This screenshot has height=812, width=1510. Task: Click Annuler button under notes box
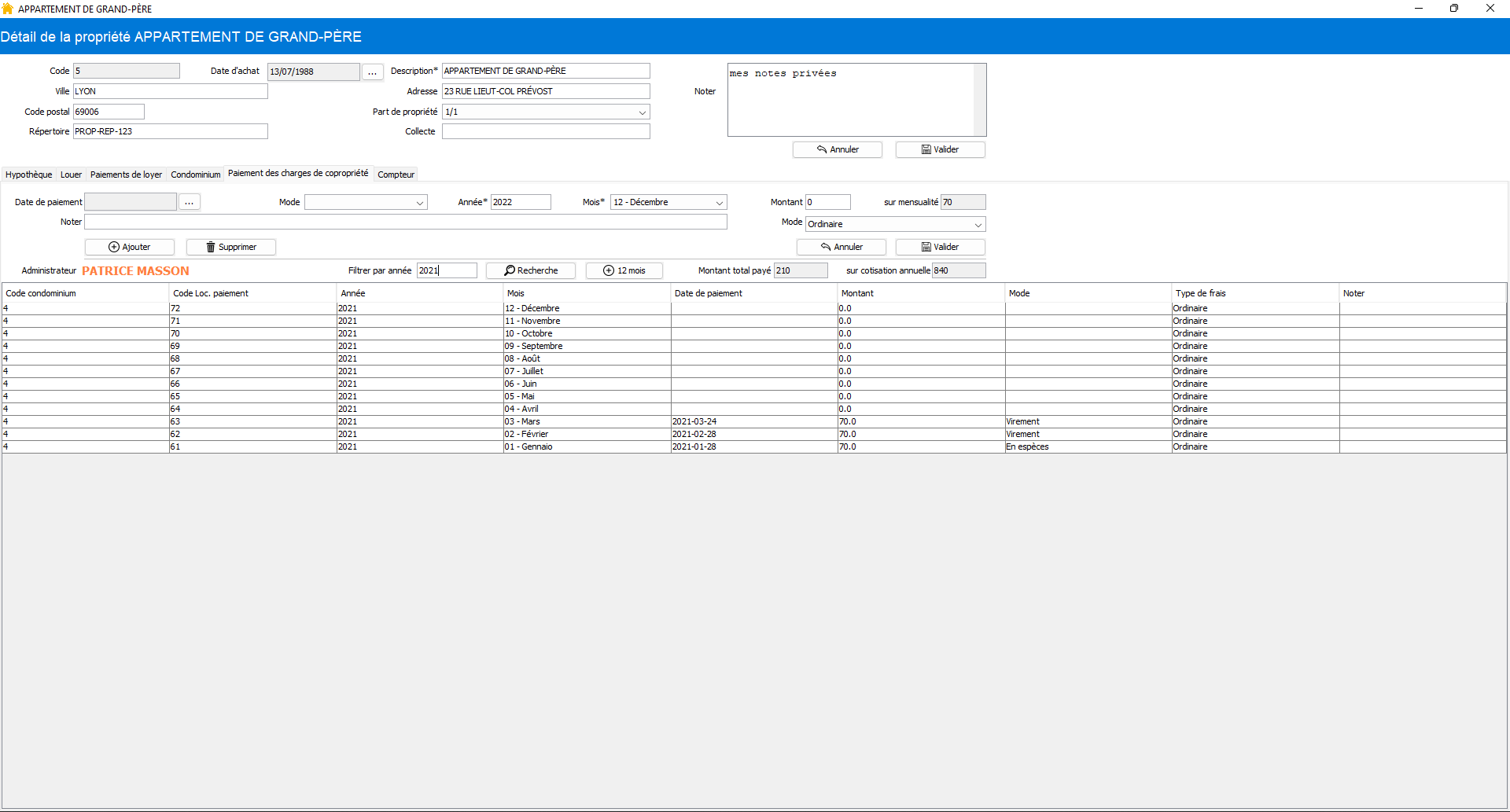(838, 149)
